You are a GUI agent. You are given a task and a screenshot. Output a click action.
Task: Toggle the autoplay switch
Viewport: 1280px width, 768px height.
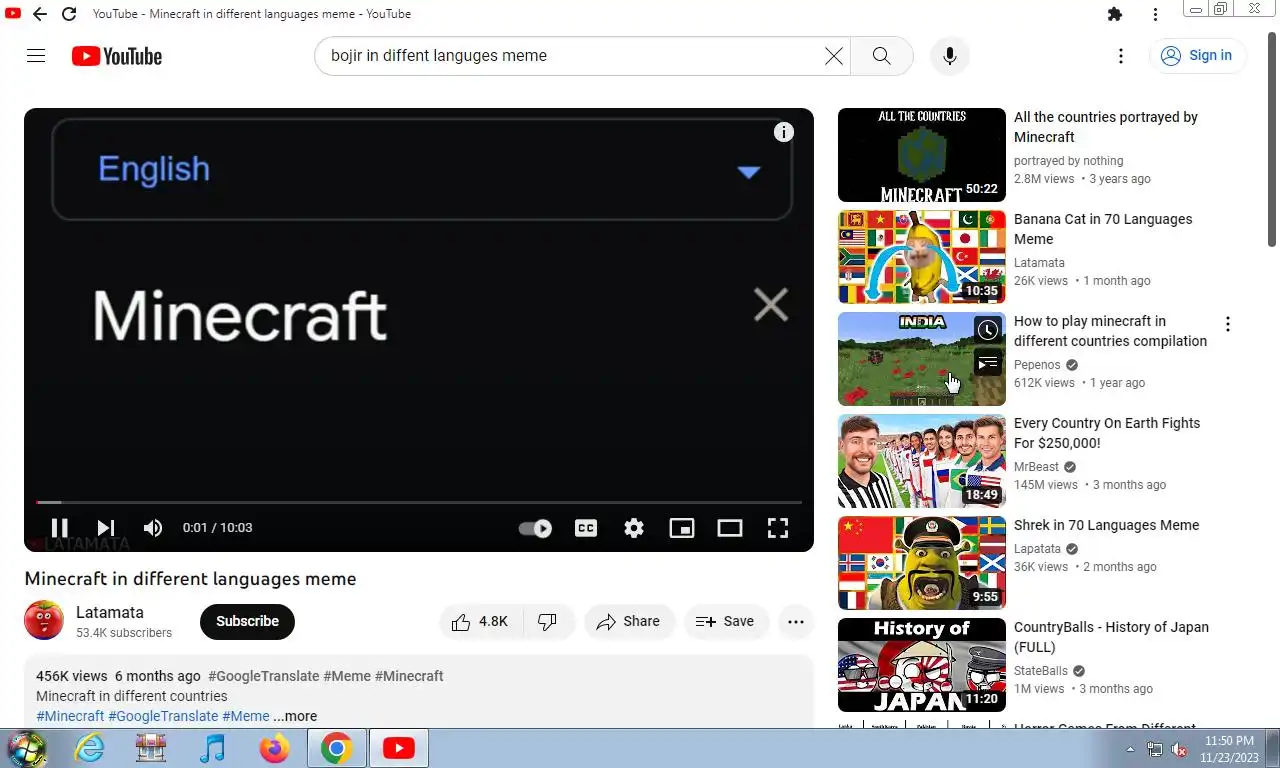[x=535, y=528]
